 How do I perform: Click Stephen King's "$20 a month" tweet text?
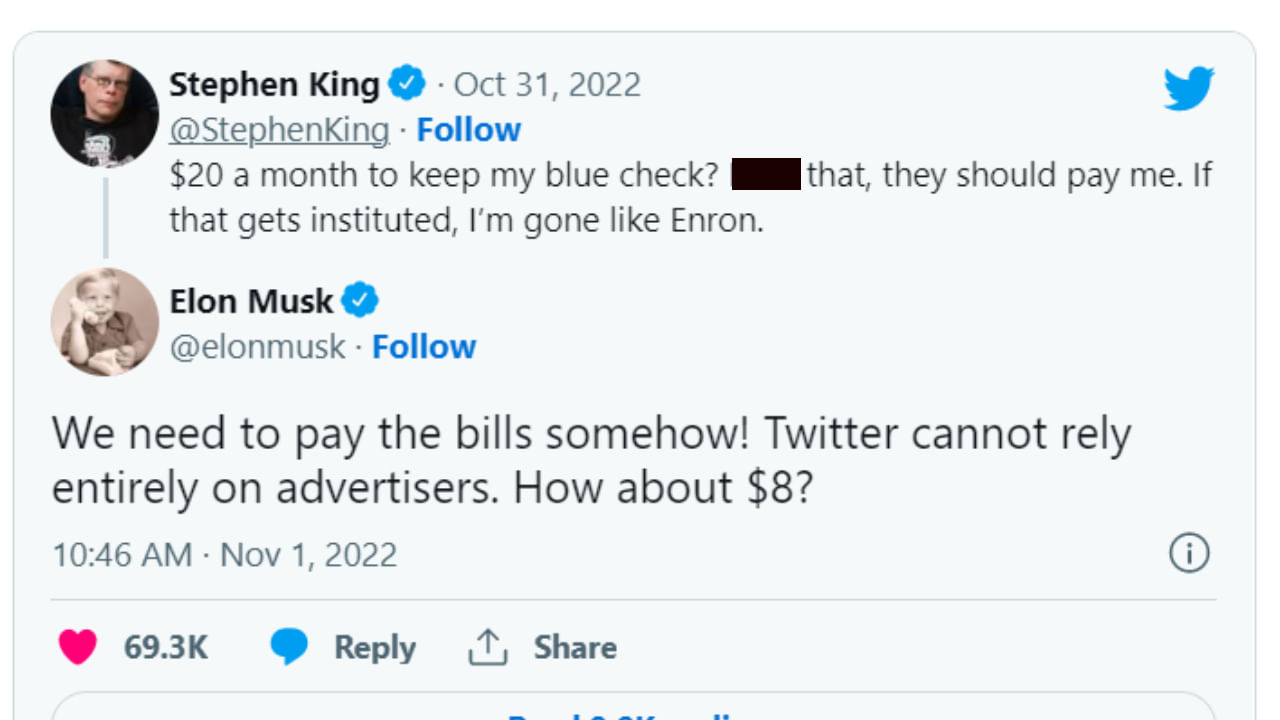point(444,176)
